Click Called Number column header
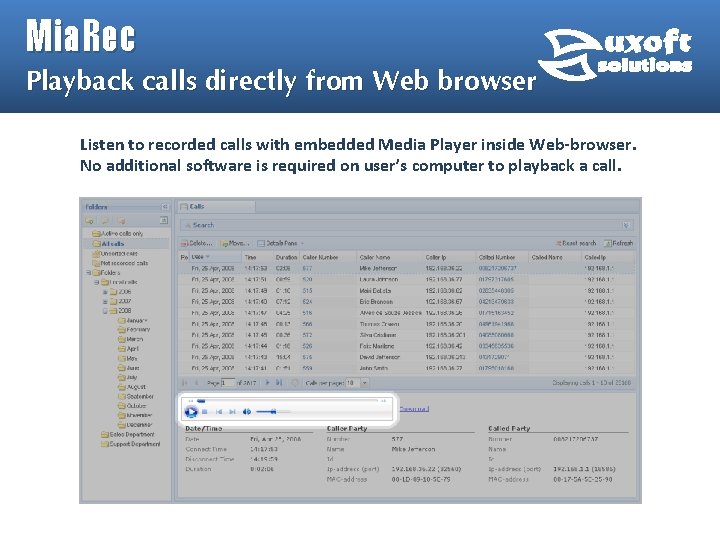 (x=501, y=257)
